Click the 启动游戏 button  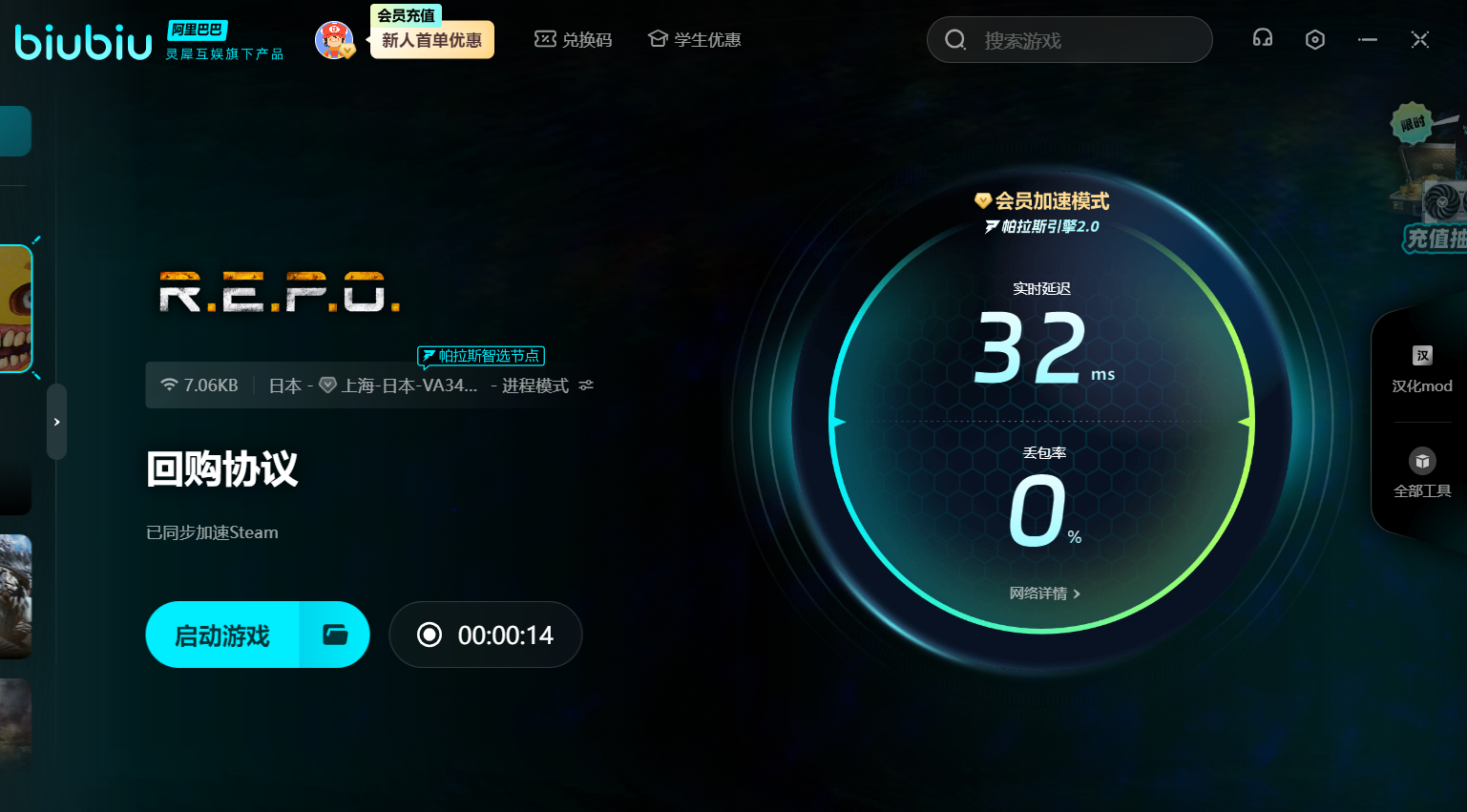[x=222, y=635]
